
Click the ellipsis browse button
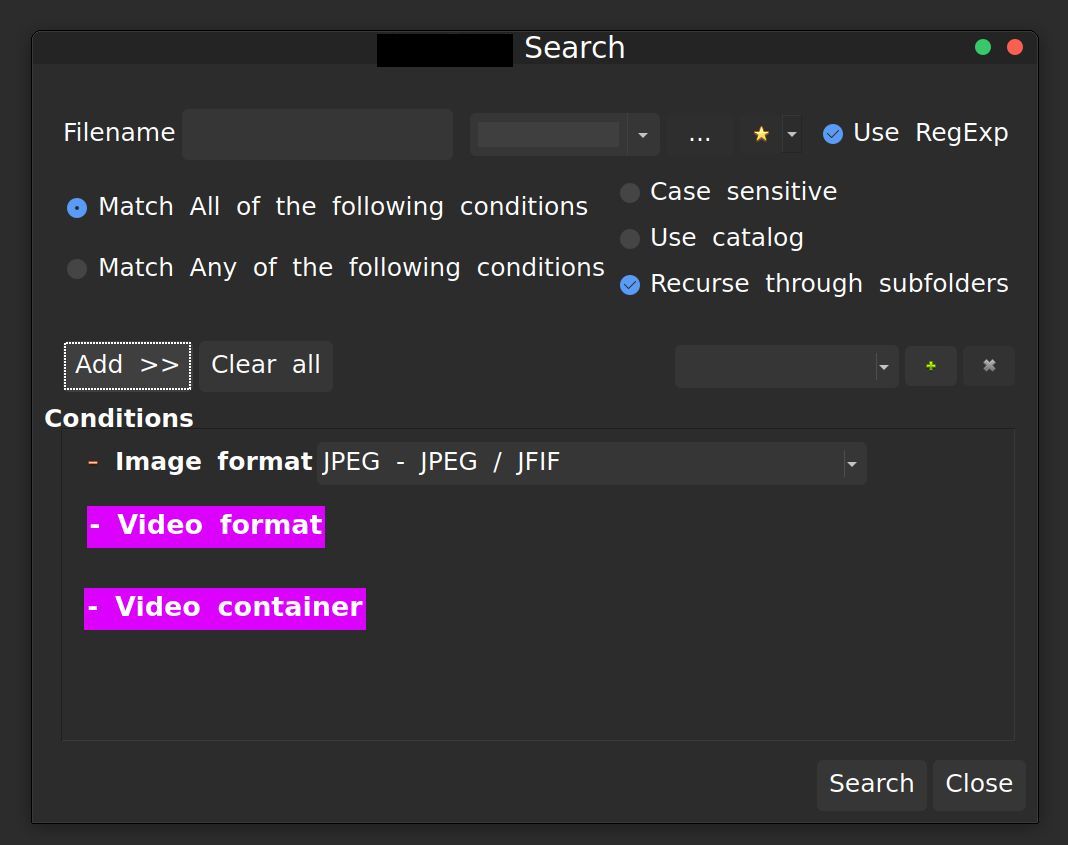pyautogui.click(x=700, y=135)
